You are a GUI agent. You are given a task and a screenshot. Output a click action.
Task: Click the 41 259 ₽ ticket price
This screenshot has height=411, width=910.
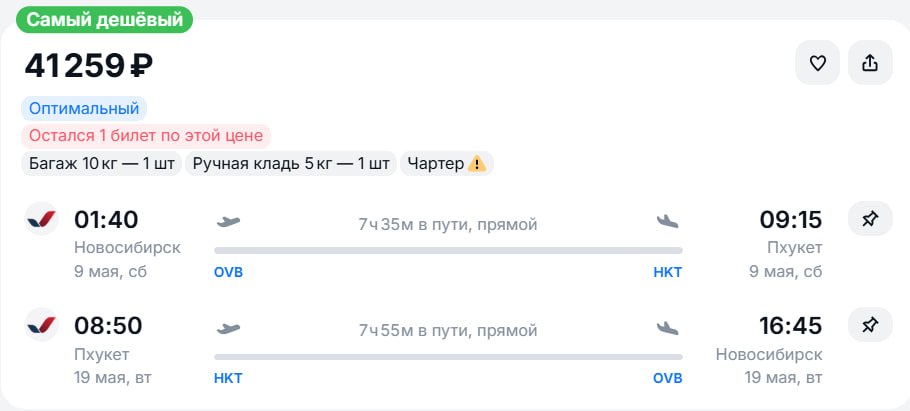click(x=89, y=66)
